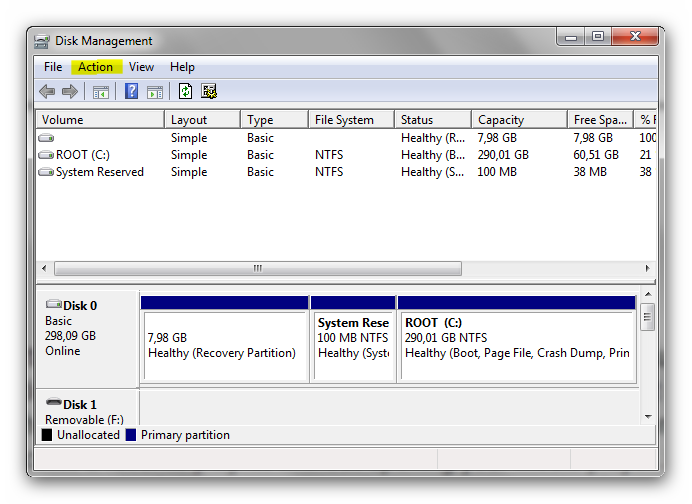The height and width of the screenshot is (504, 692).
Task: Sort by the File System column header
Action: pos(351,120)
